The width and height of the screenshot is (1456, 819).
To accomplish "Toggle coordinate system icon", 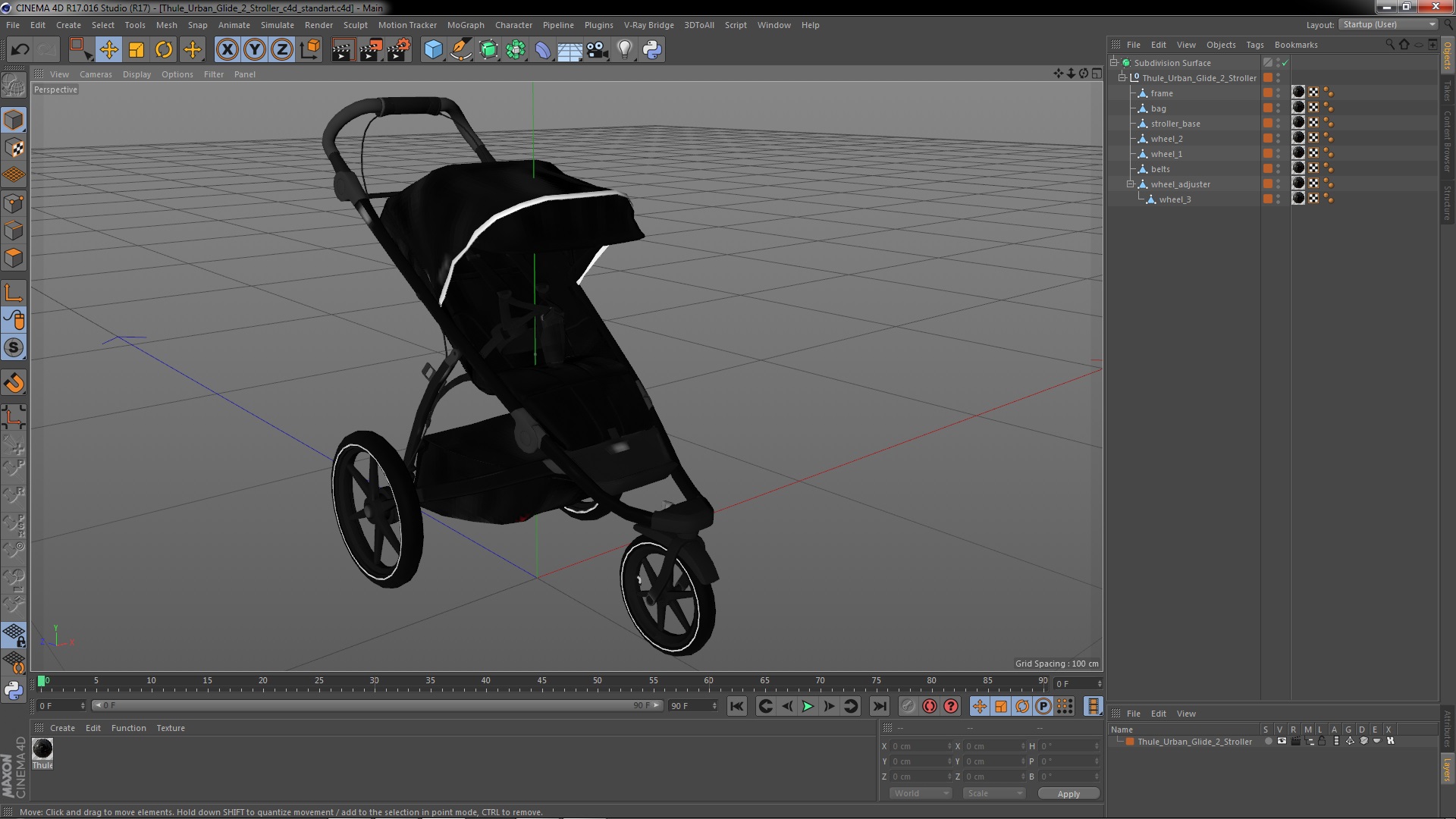I will [310, 50].
